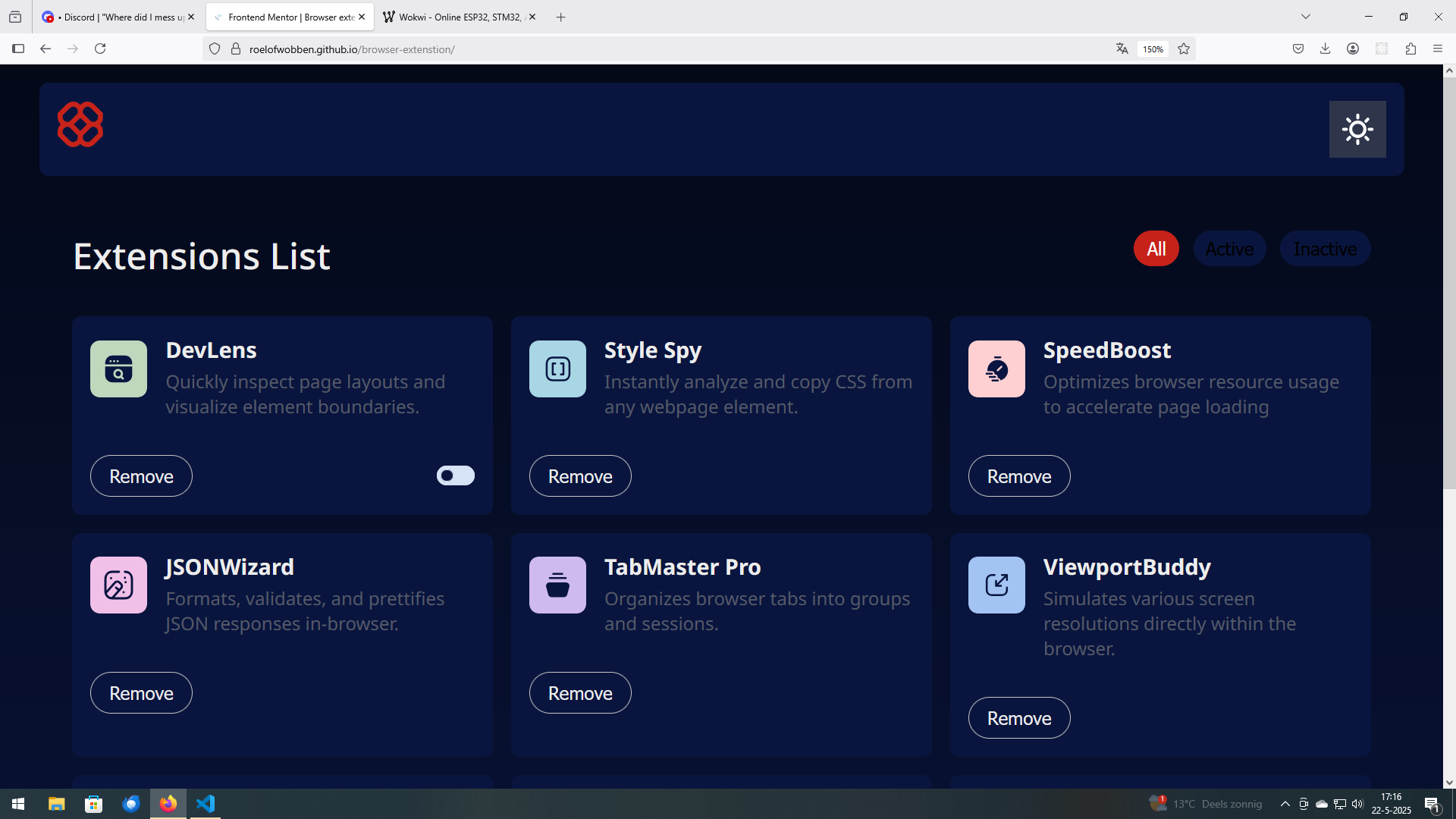Viewport: 1456px width, 819px height.
Task: Switch to the Wokwi browser tab
Action: coord(455,17)
